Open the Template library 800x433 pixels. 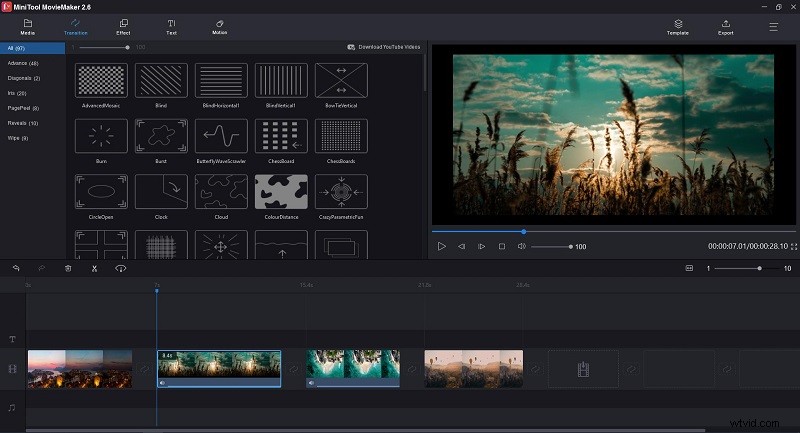pyautogui.click(x=678, y=27)
